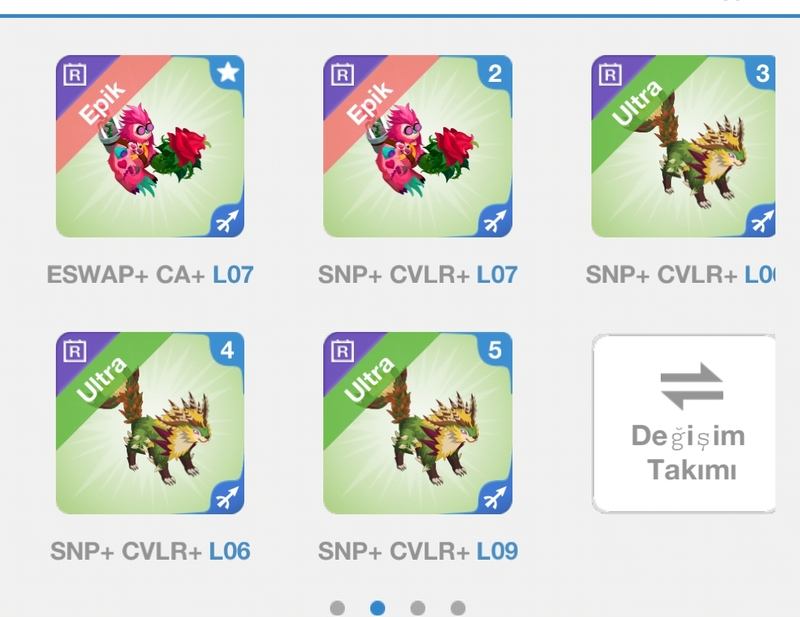Tap the star badge on the first Epik card
This screenshot has height=617, width=800.
(228, 72)
